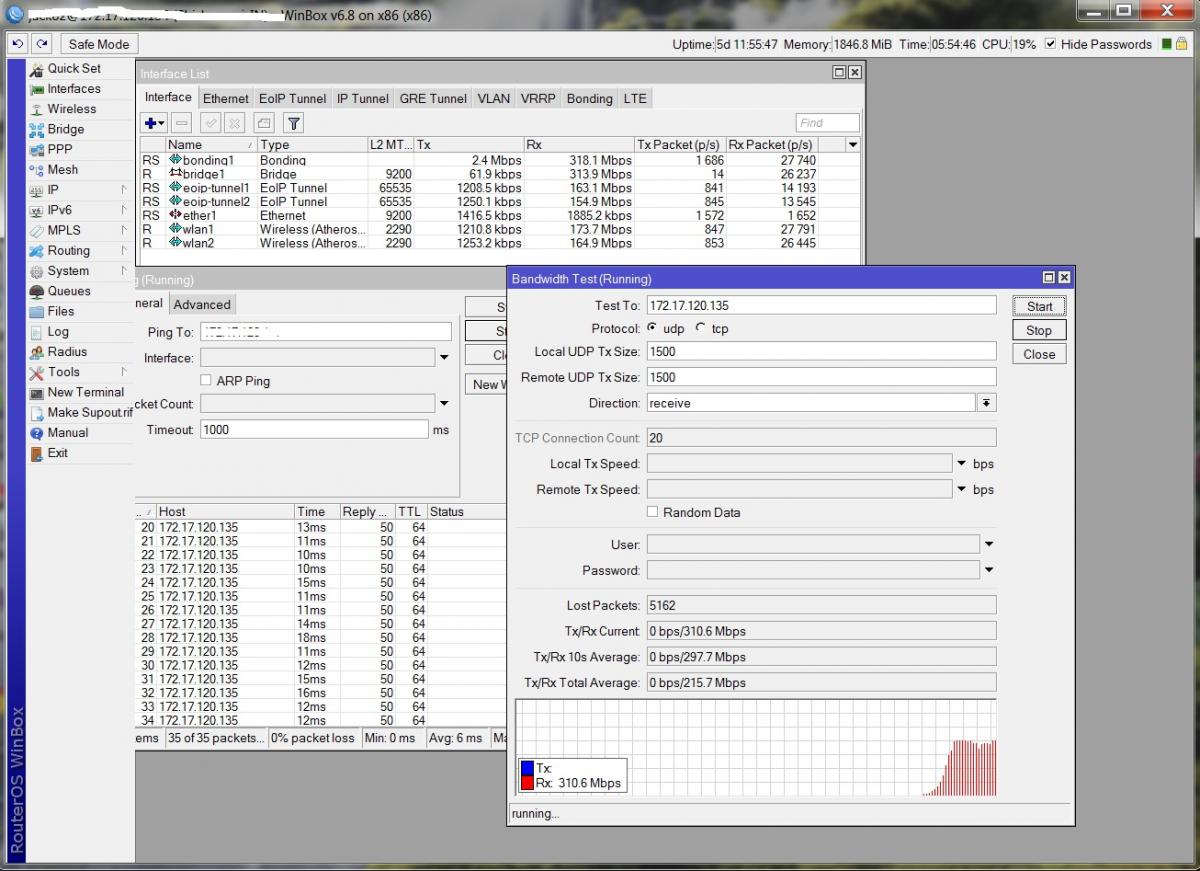Click the redo arrow icon in top toolbar
The height and width of the screenshot is (871, 1200).
pyautogui.click(x=41, y=44)
